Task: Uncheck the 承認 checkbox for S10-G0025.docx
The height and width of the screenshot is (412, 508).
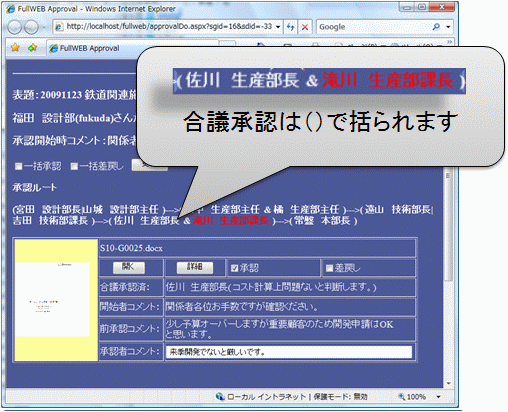Action: coord(234,268)
